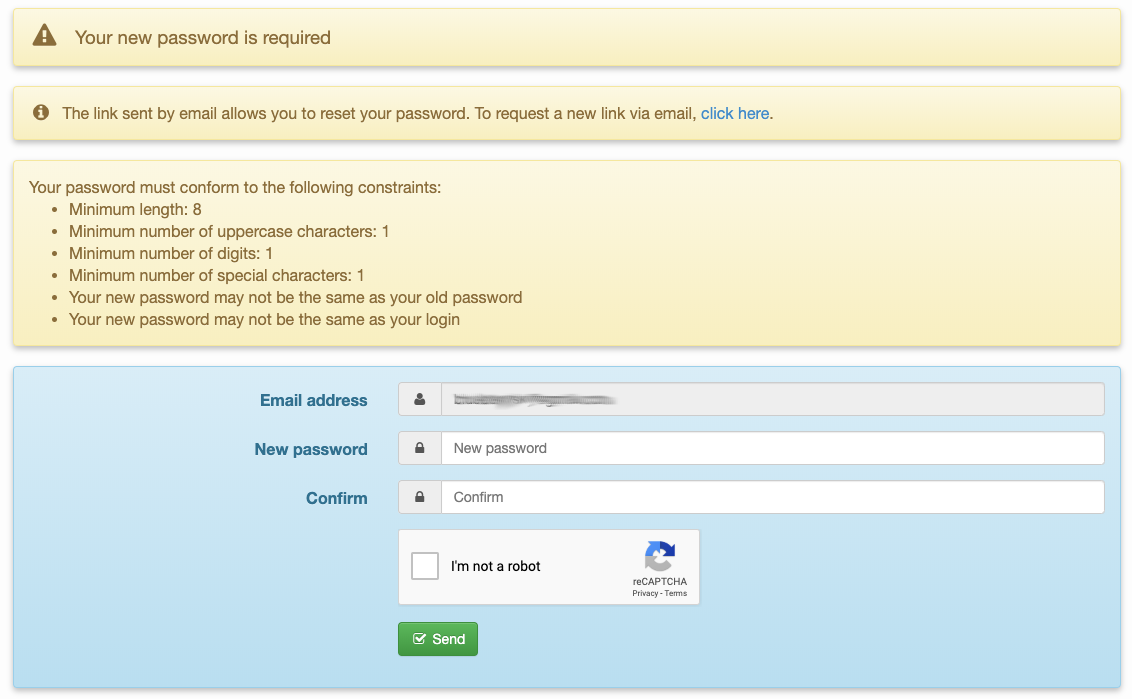Click the lock icon in New password row
This screenshot has width=1132, height=699.
coord(420,449)
